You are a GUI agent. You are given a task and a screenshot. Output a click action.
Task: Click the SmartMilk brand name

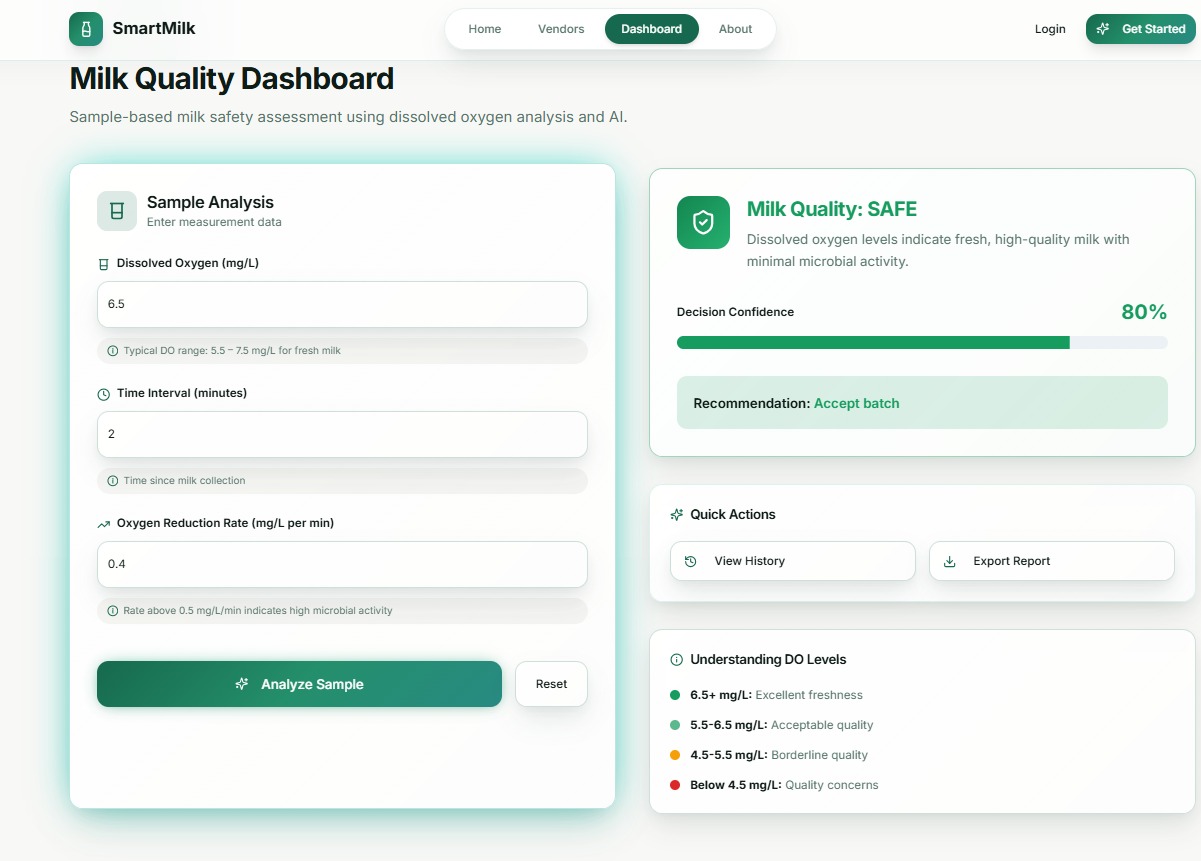coord(154,29)
